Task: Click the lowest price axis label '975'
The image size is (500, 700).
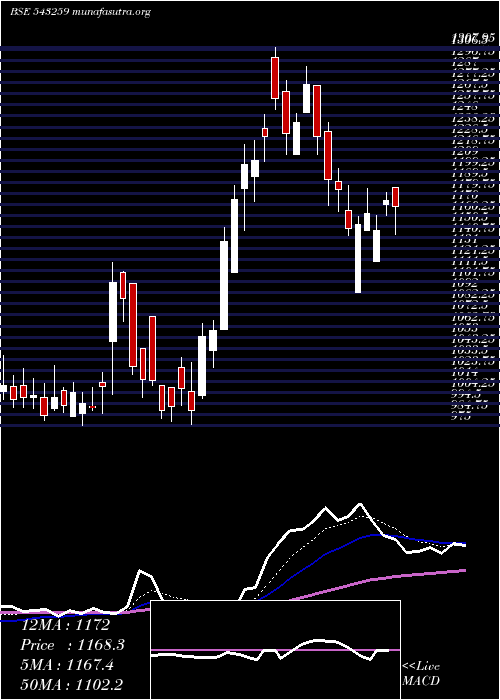Action: click(x=462, y=418)
